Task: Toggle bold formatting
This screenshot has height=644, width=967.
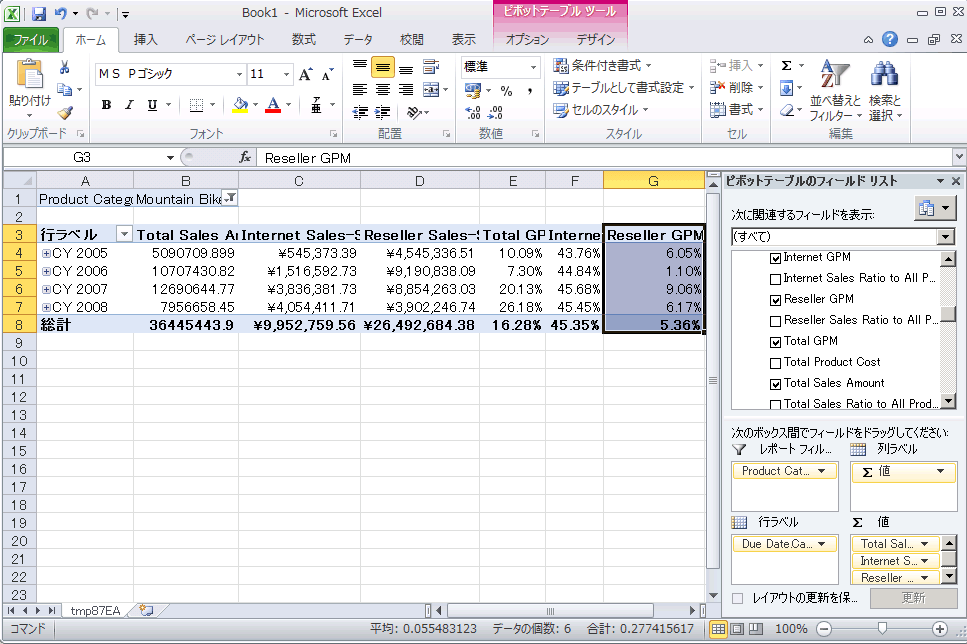Action: 106,105
